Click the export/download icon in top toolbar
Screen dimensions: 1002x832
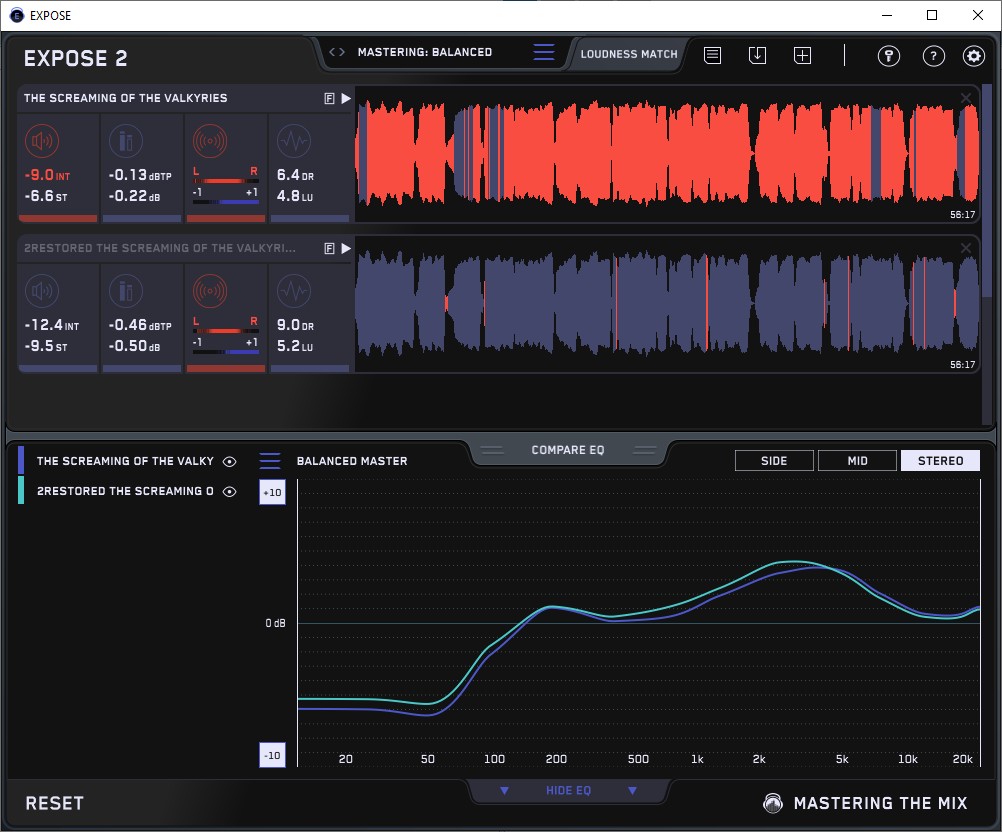tap(757, 56)
